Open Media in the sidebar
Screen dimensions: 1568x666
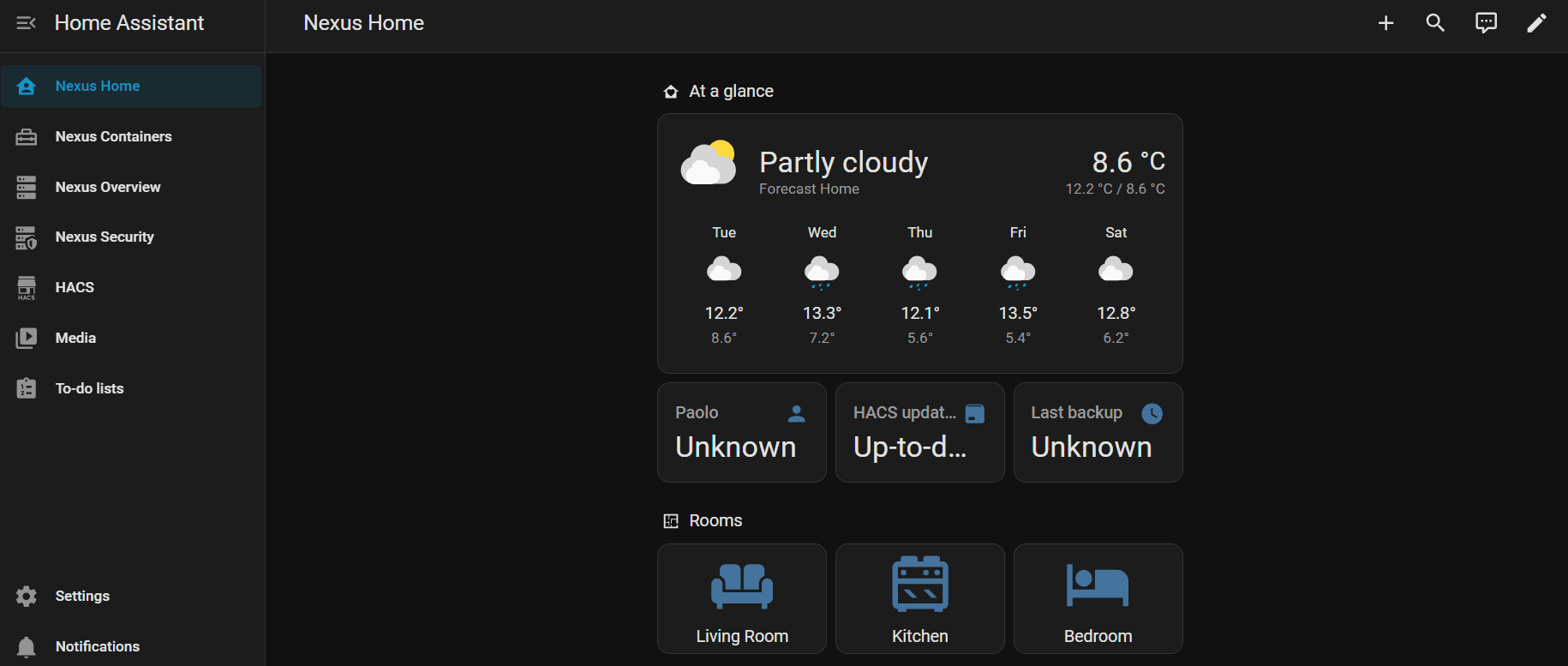pos(131,338)
